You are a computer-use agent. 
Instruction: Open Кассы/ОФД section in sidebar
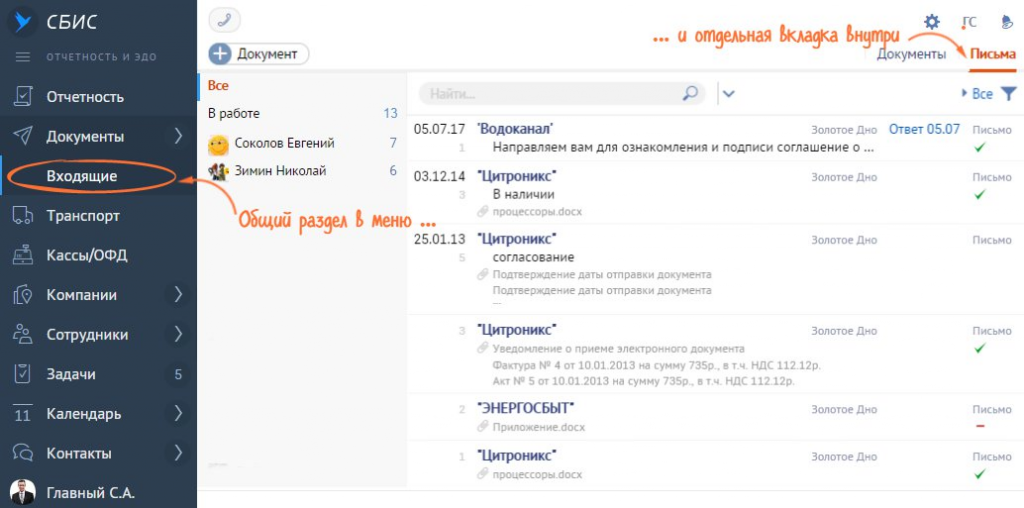[86, 255]
